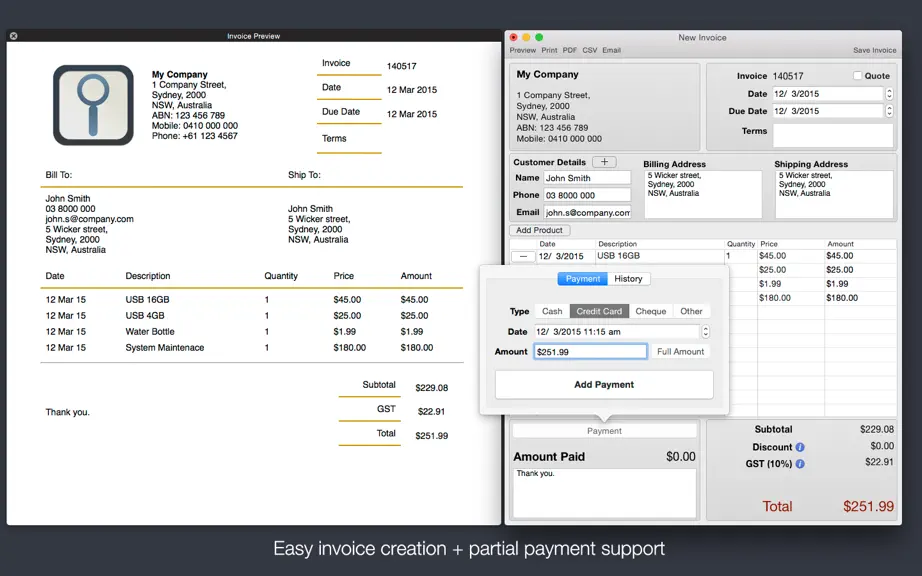922x576 pixels.
Task: Export the invoice as CSV
Action: pyautogui.click(x=590, y=51)
